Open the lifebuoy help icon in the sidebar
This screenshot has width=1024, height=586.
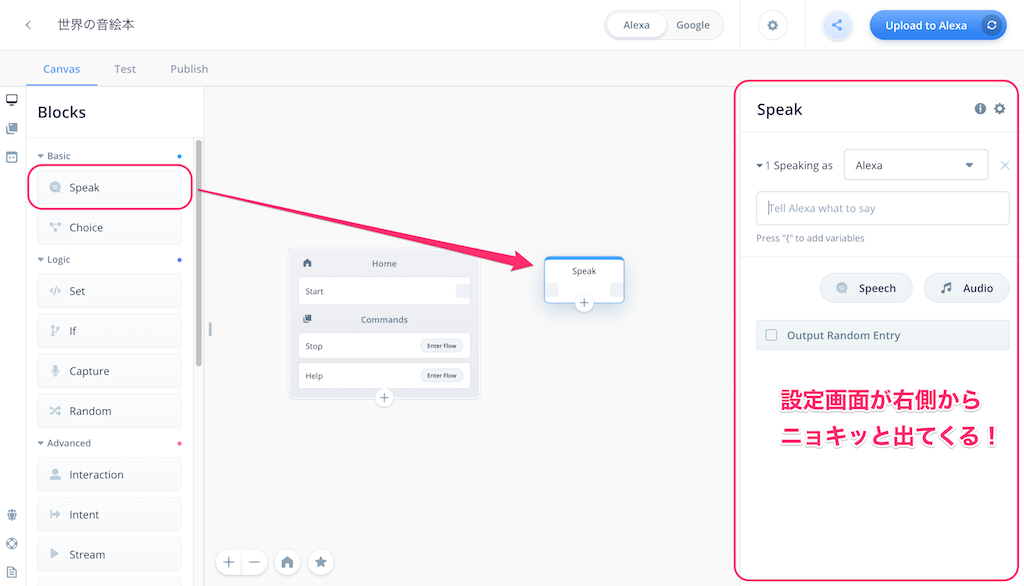[12, 544]
